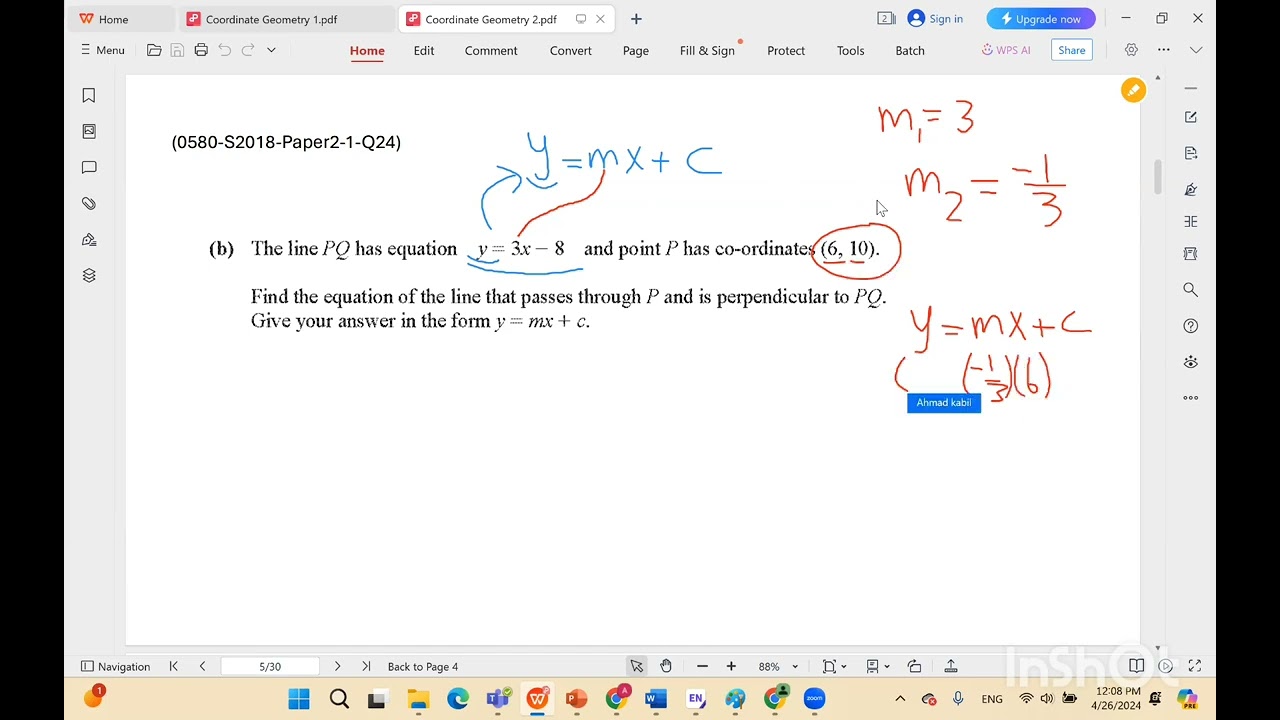The image size is (1280, 720).
Task: Switch to the Protect ribbon tab
Action: click(786, 50)
